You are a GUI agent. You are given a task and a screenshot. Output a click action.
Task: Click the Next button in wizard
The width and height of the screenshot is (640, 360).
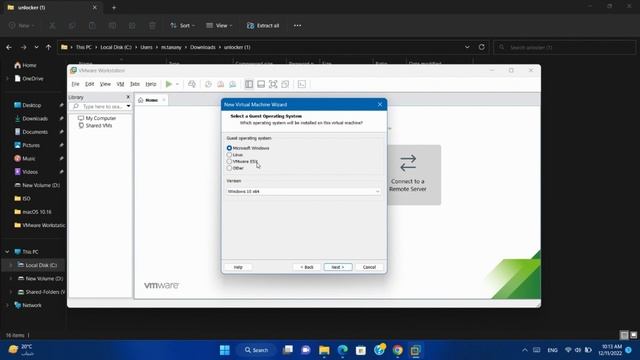(x=338, y=267)
